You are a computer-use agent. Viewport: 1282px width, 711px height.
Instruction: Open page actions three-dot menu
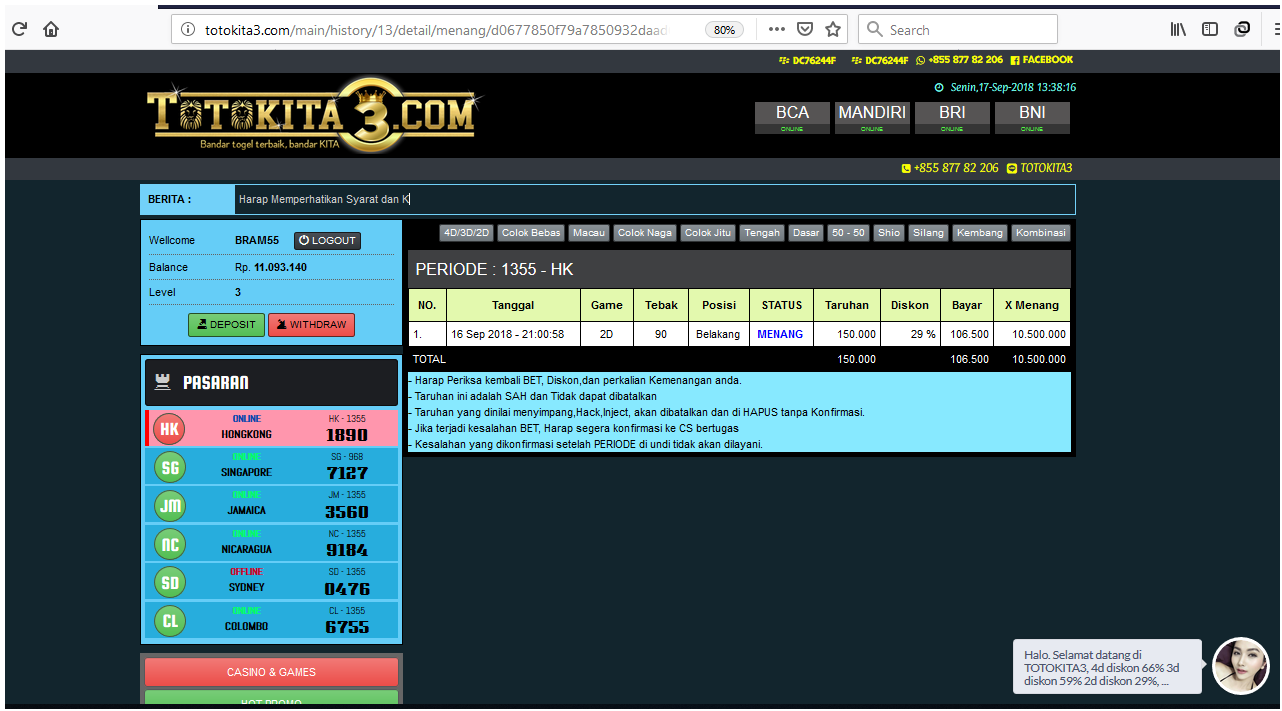[x=777, y=30]
